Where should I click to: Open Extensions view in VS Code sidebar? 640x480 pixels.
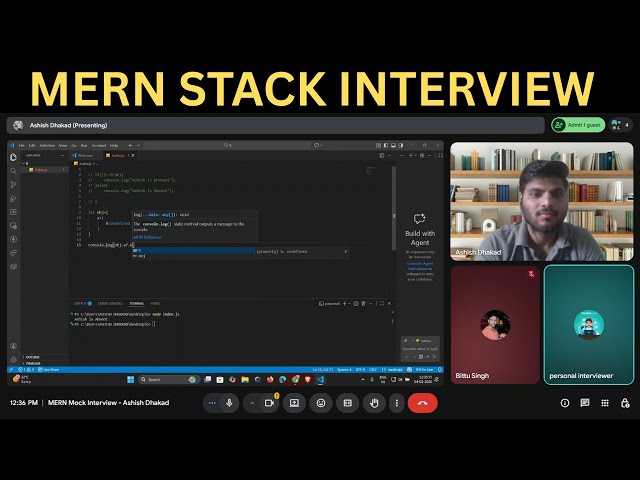coord(13,212)
